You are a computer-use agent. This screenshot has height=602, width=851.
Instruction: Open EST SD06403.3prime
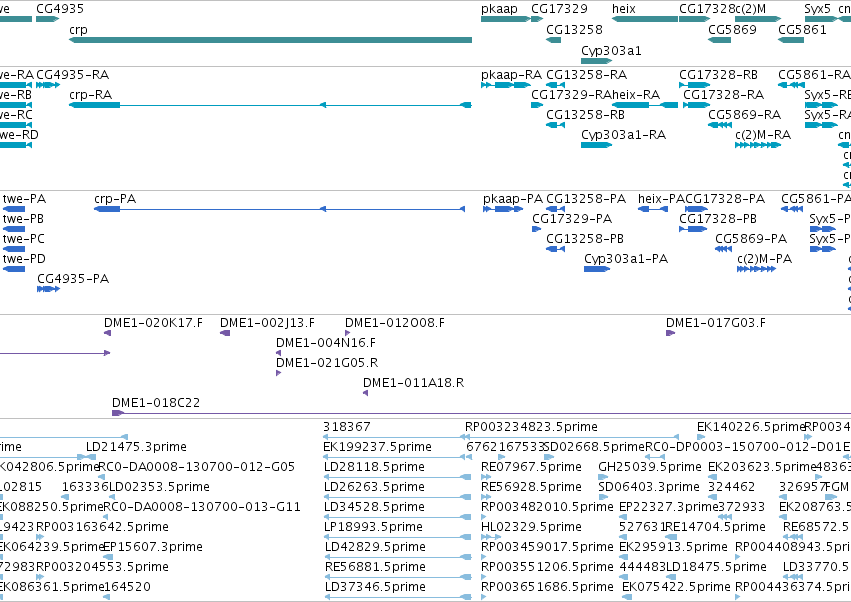click(603, 497)
